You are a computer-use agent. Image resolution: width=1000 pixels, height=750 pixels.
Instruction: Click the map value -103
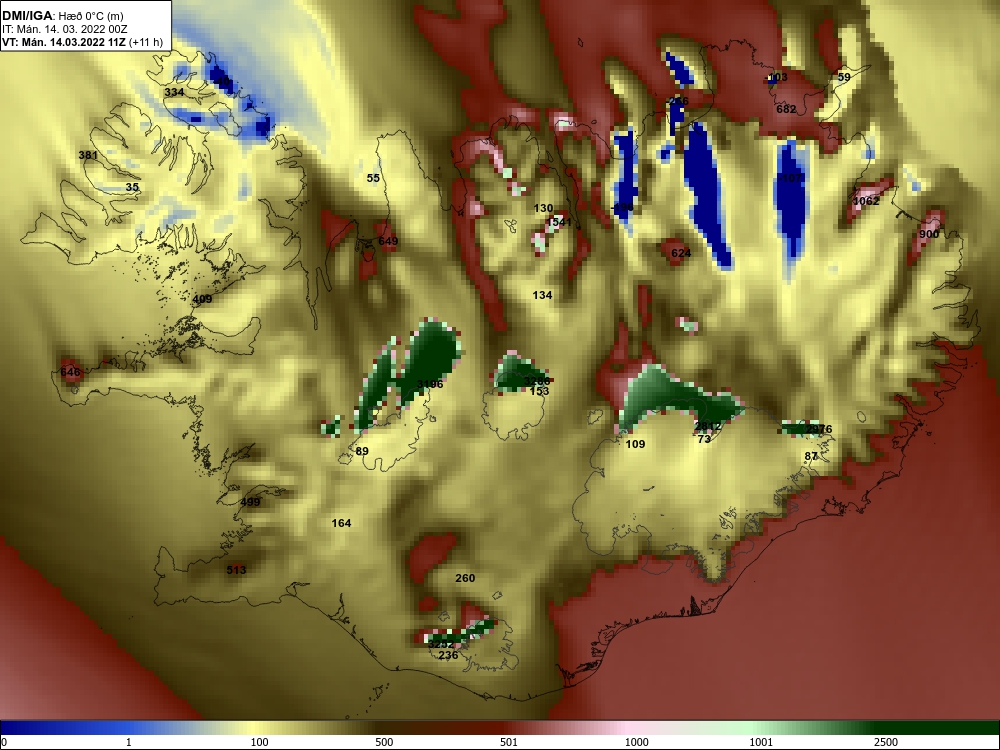(776, 77)
